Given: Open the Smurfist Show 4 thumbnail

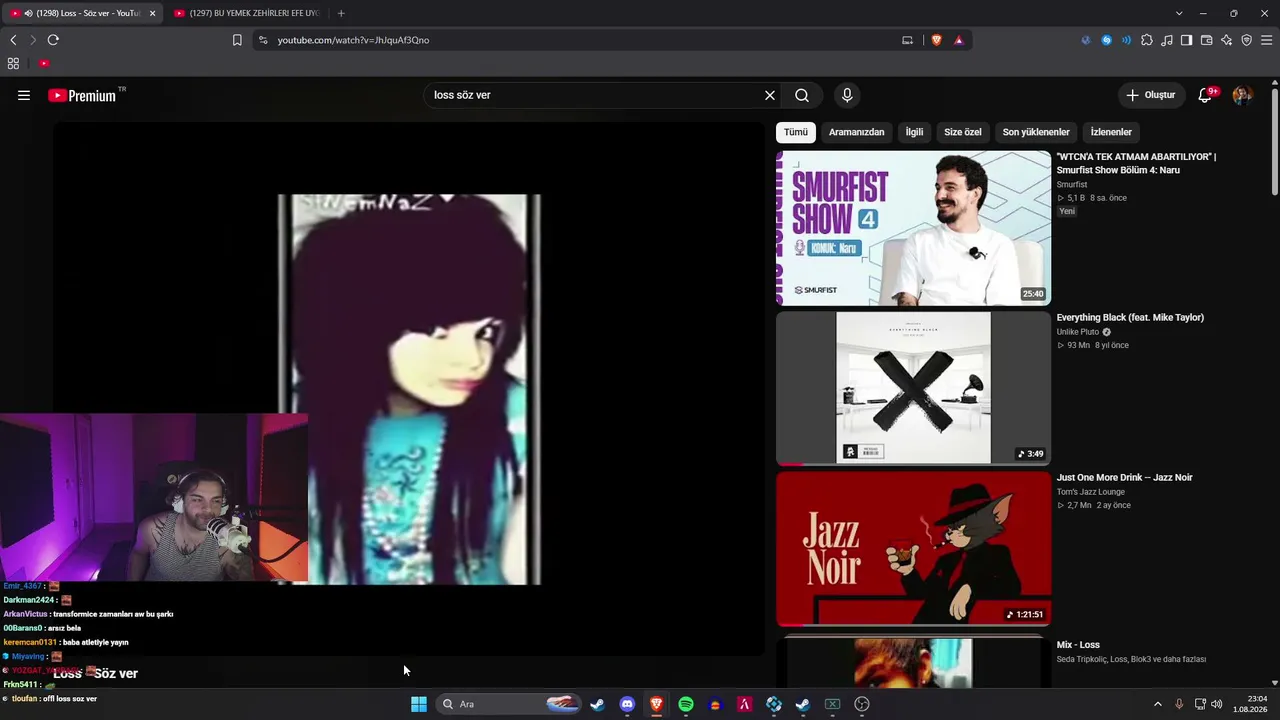Looking at the screenshot, I should pyautogui.click(x=914, y=228).
